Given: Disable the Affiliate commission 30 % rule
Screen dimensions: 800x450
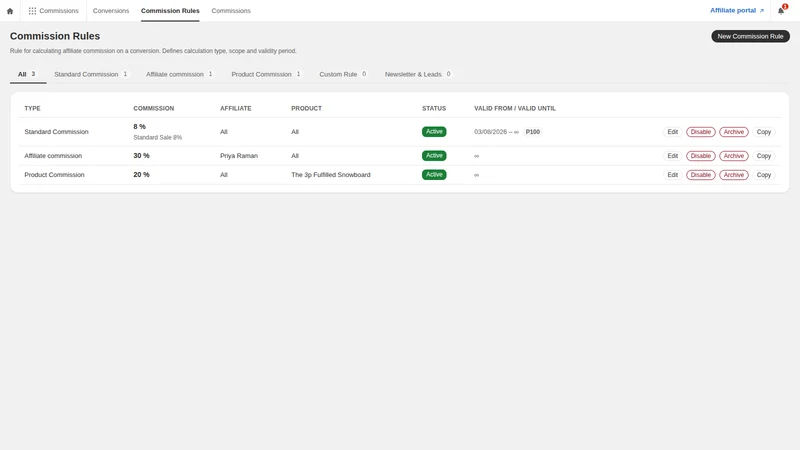Looking at the screenshot, I should 701,156.
